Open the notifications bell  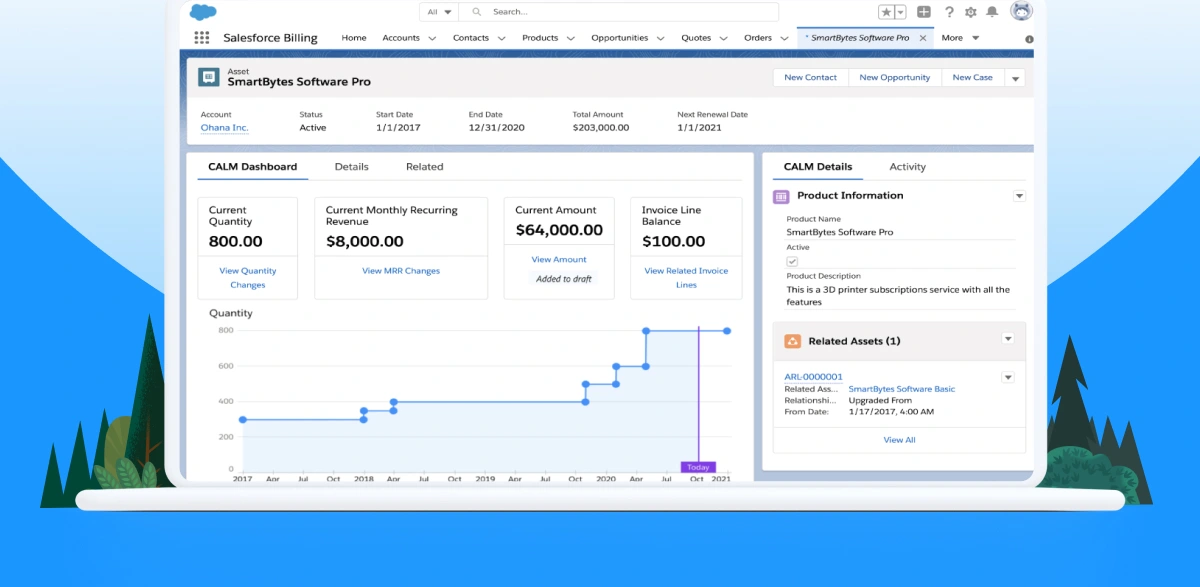click(992, 12)
